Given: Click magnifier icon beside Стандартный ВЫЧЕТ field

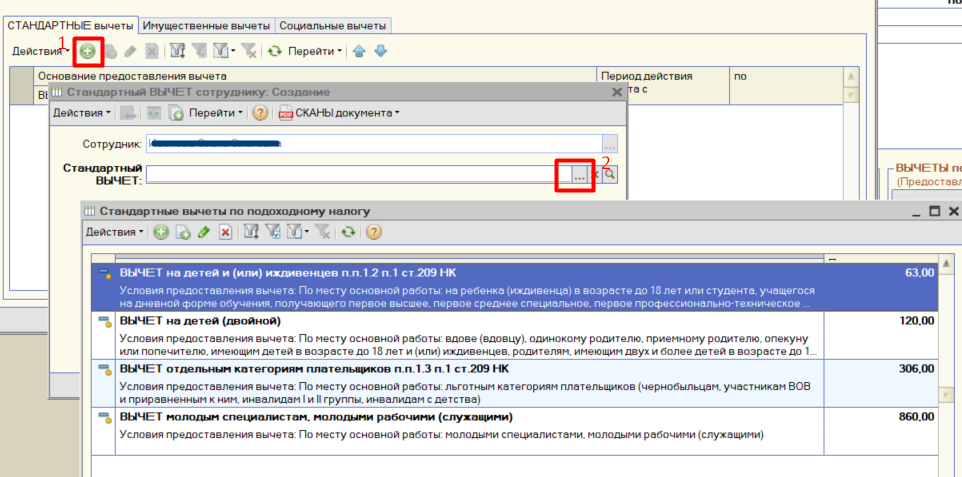Looking at the screenshot, I should click(x=609, y=174).
